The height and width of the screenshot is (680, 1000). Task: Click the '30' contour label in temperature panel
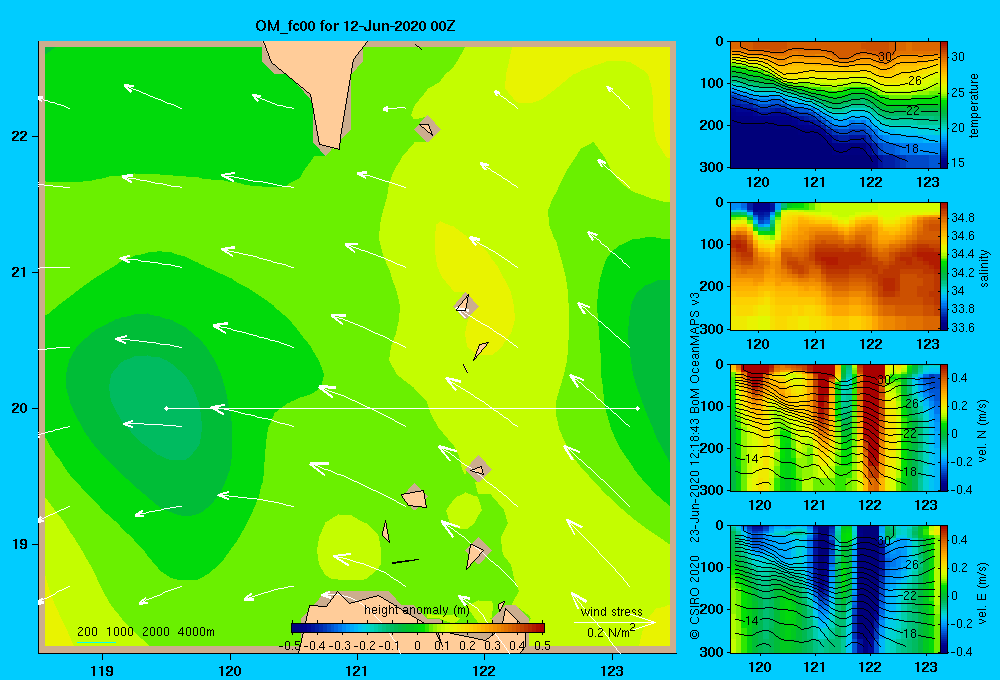[x=884, y=57]
